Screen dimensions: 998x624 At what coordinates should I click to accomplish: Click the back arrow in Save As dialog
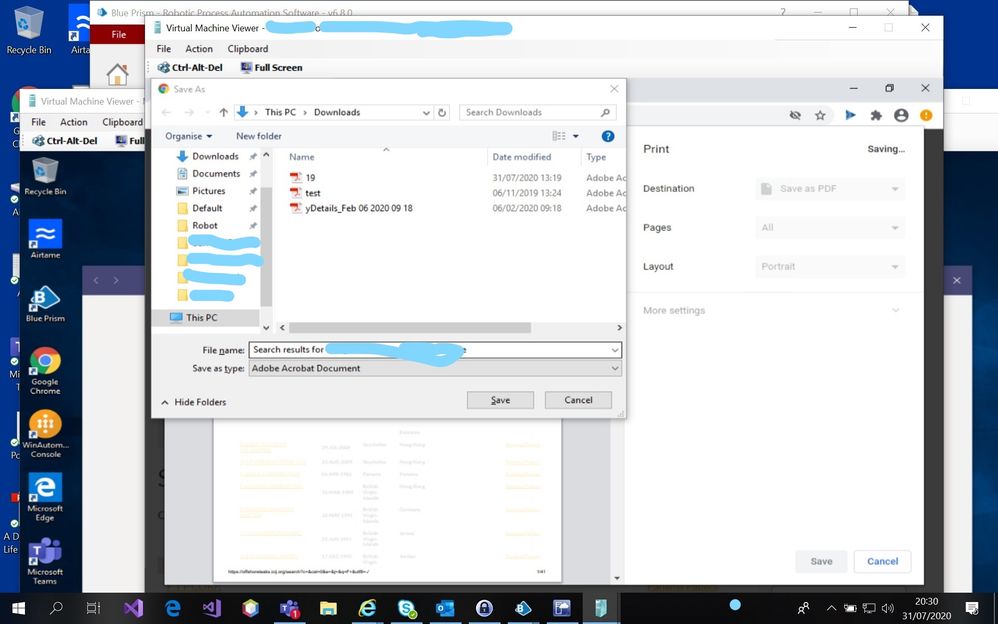click(x=166, y=112)
